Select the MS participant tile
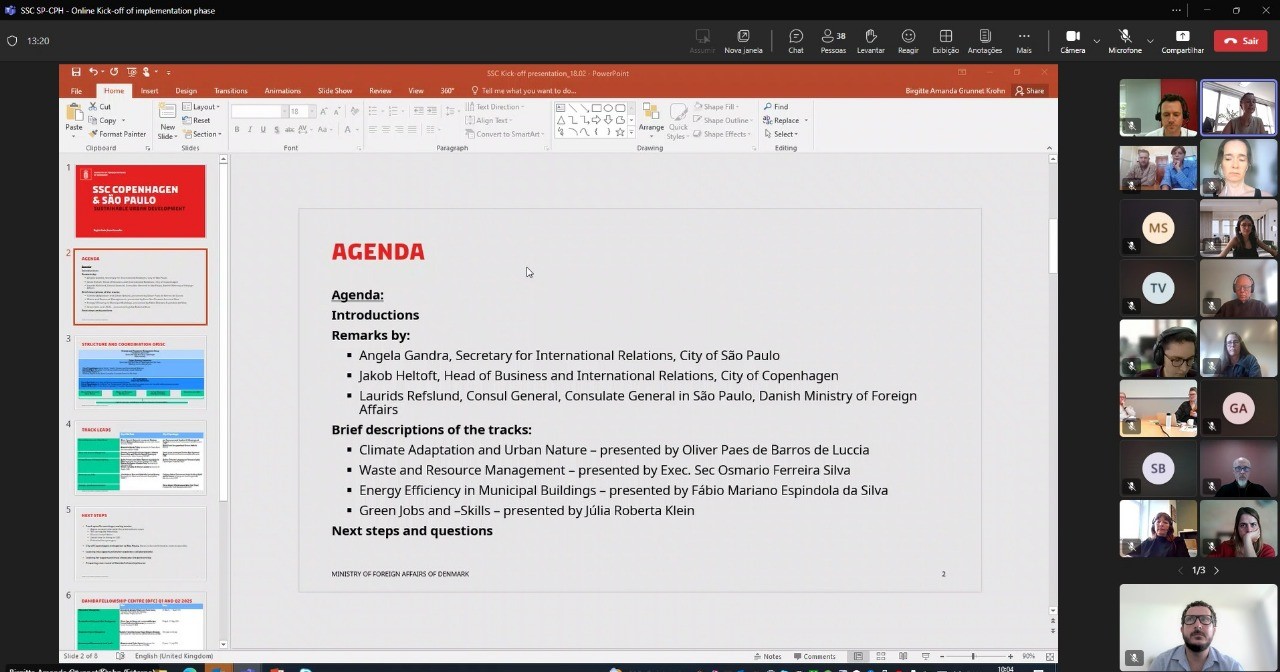The width and height of the screenshot is (1280, 672). (1158, 228)
